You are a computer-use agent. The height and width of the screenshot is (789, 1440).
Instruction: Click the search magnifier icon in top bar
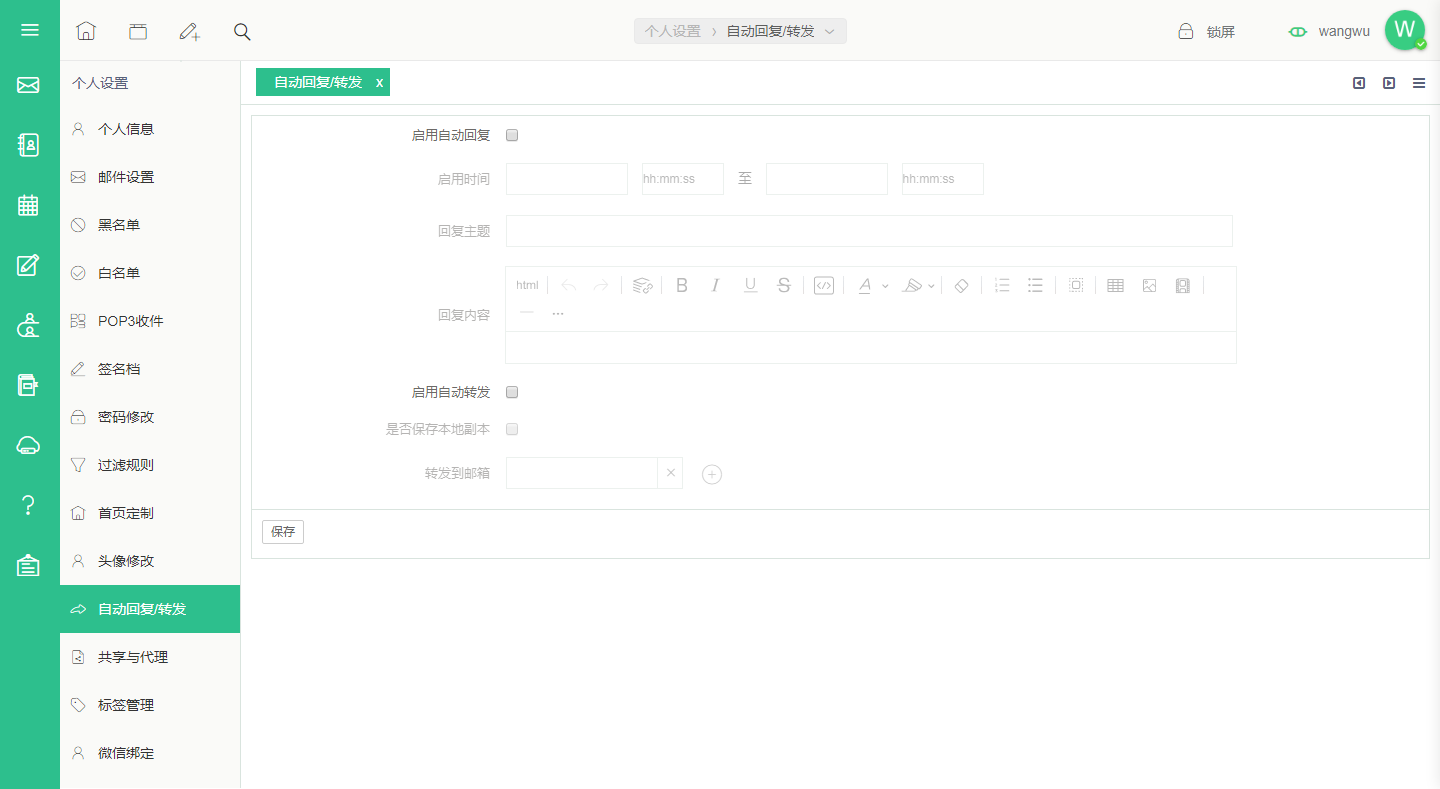242,31
